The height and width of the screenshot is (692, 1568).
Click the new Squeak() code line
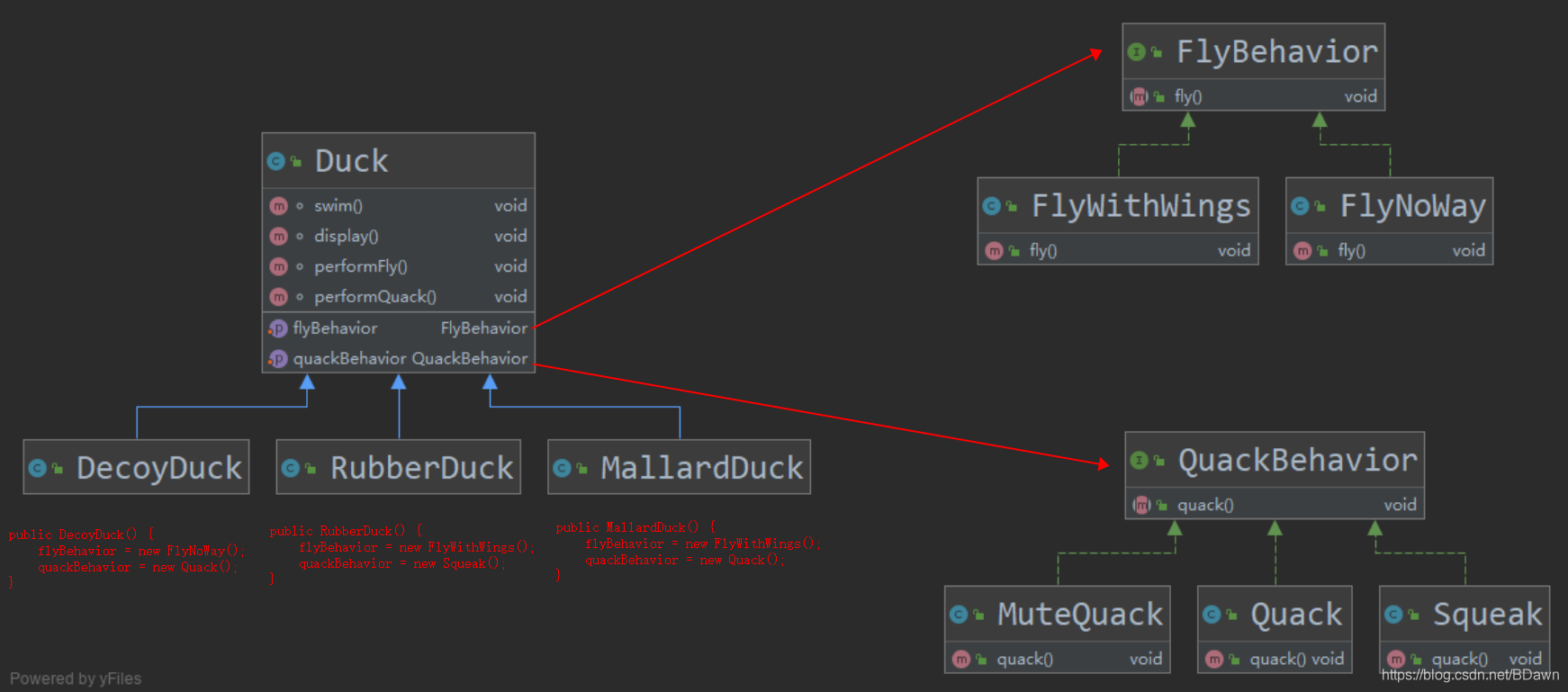tap(402, 563)
